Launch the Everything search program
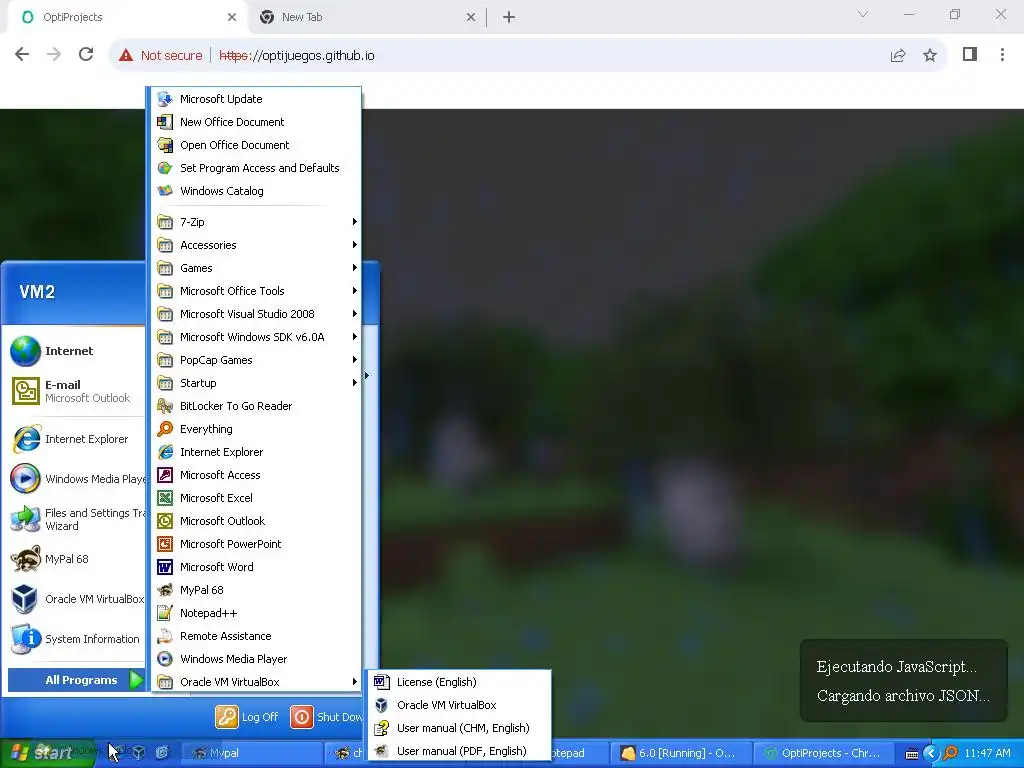 pos(256,428)
